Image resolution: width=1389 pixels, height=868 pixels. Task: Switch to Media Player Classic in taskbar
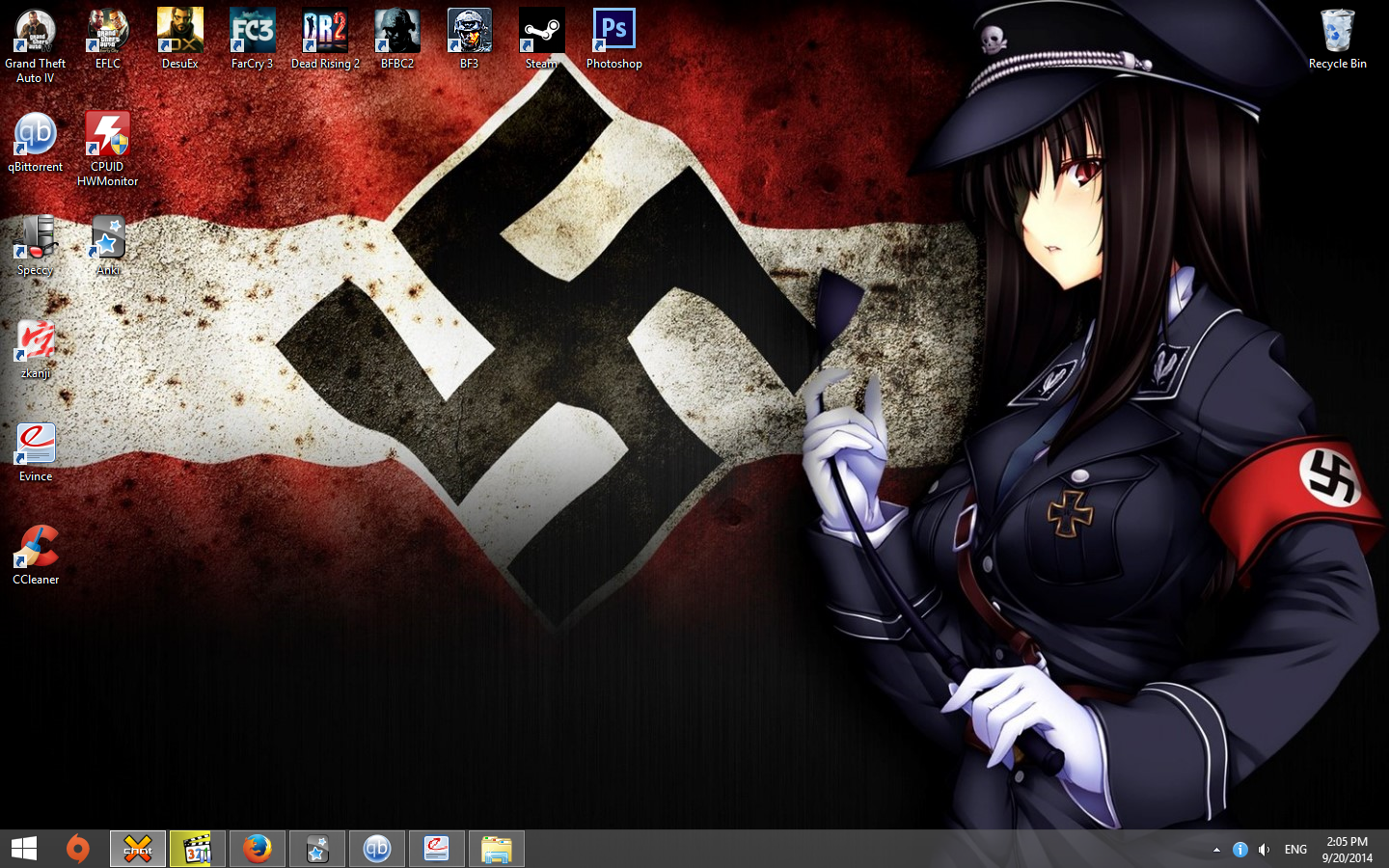[198, 849]
